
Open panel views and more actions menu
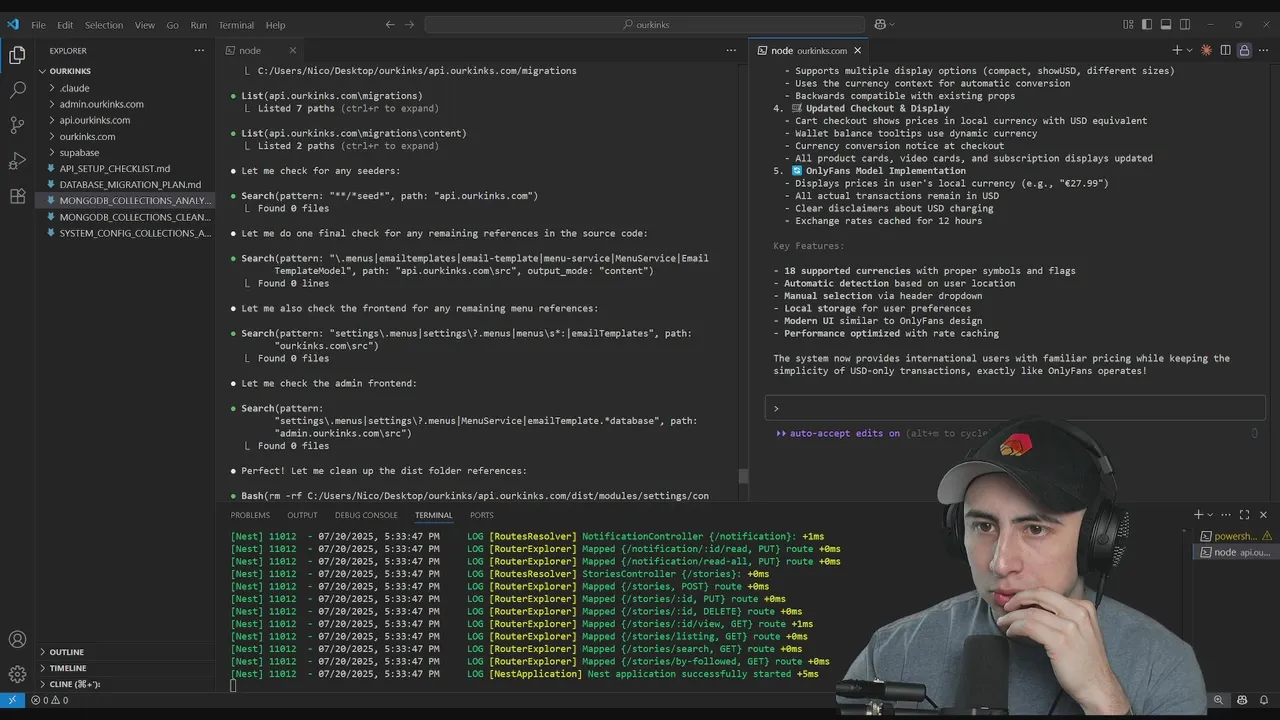pyautogui.click(x=1226, y=515)
